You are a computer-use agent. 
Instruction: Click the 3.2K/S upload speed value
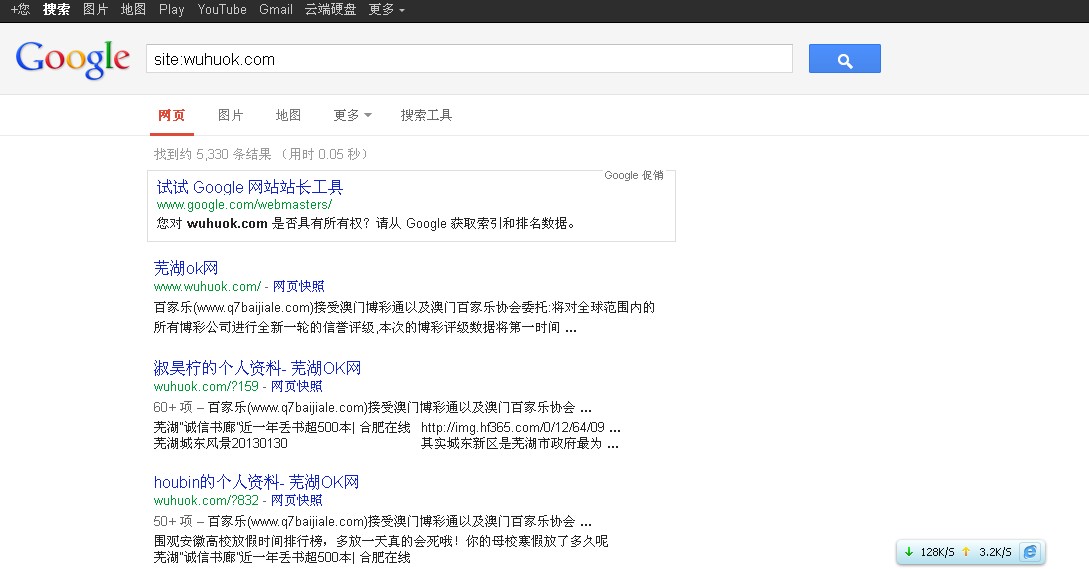point(995,552)
